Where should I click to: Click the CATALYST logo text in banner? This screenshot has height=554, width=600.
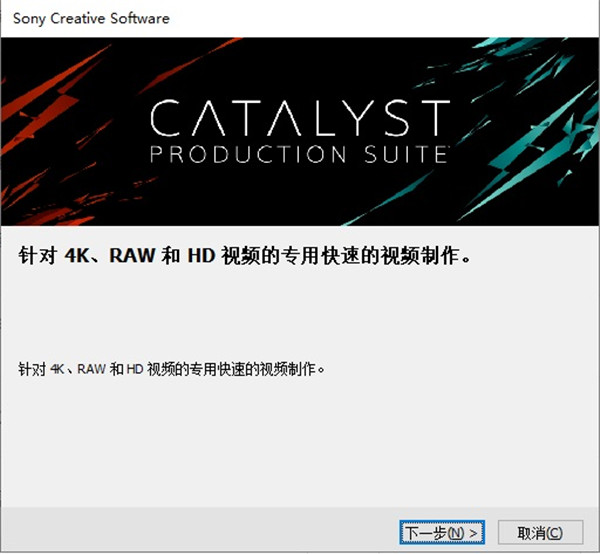(x=300, y=118)
